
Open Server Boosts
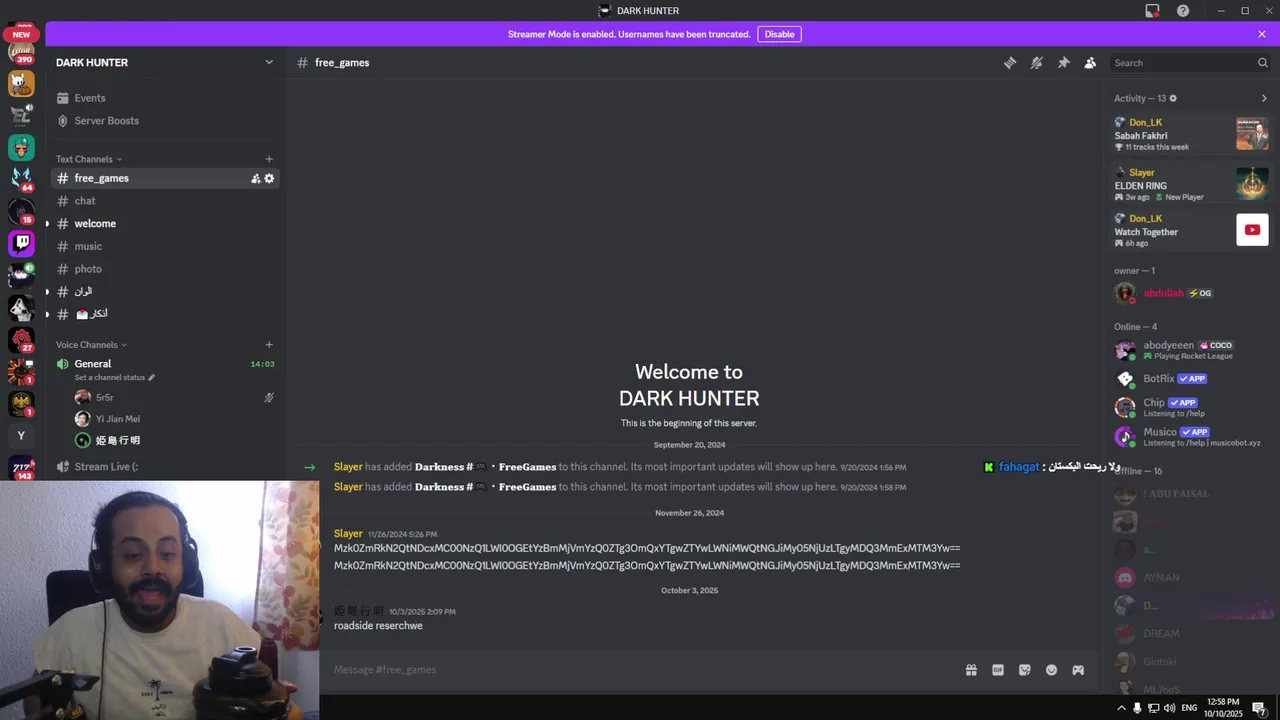click(165, 121)
